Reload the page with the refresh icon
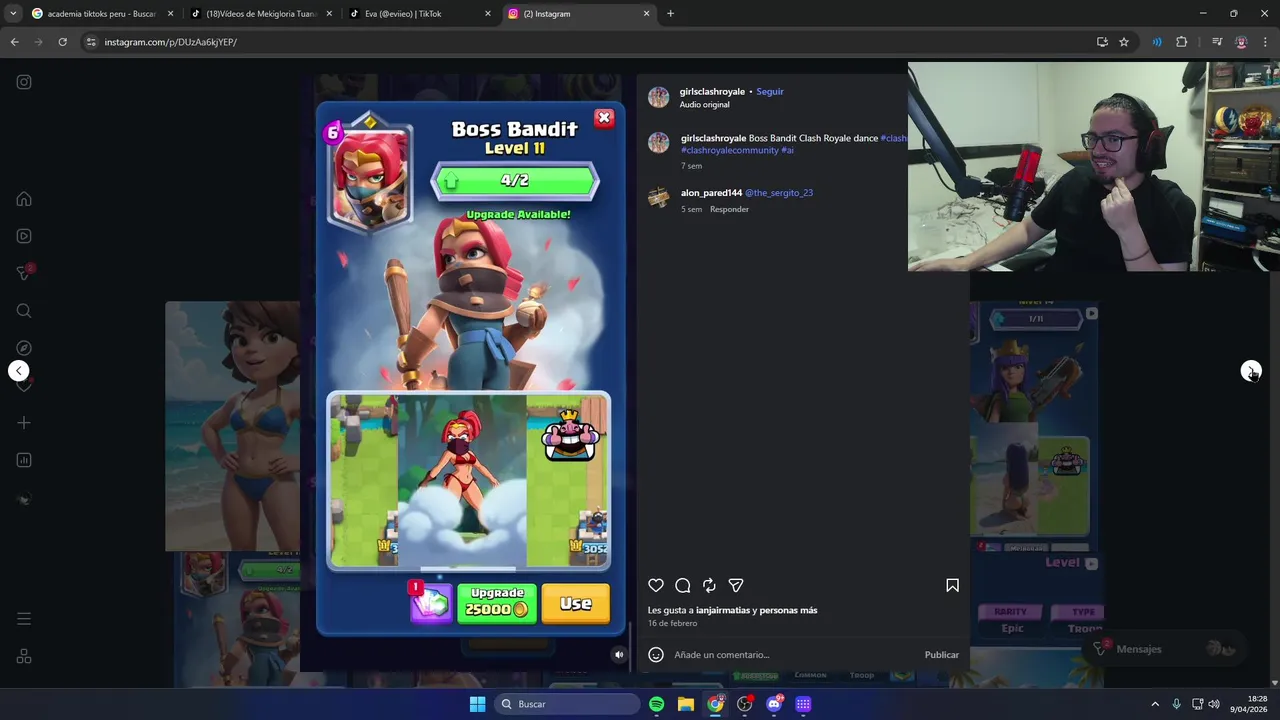This screenshot has width=1280, height=720. tap(62, 42)
